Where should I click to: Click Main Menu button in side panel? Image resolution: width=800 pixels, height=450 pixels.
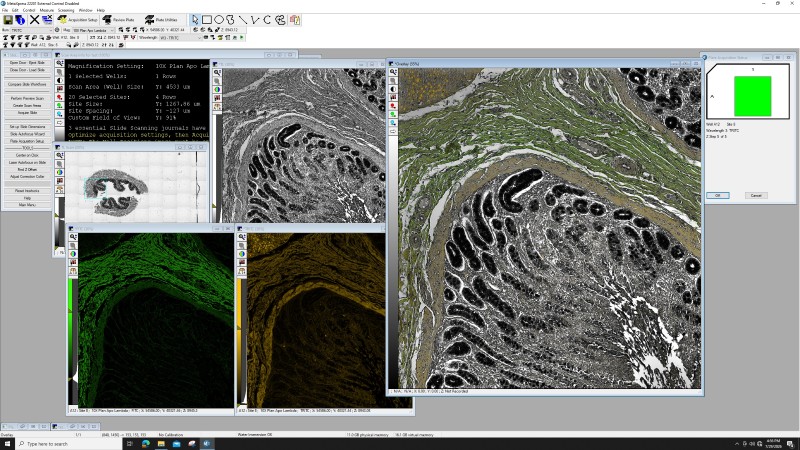coord(27,205)
